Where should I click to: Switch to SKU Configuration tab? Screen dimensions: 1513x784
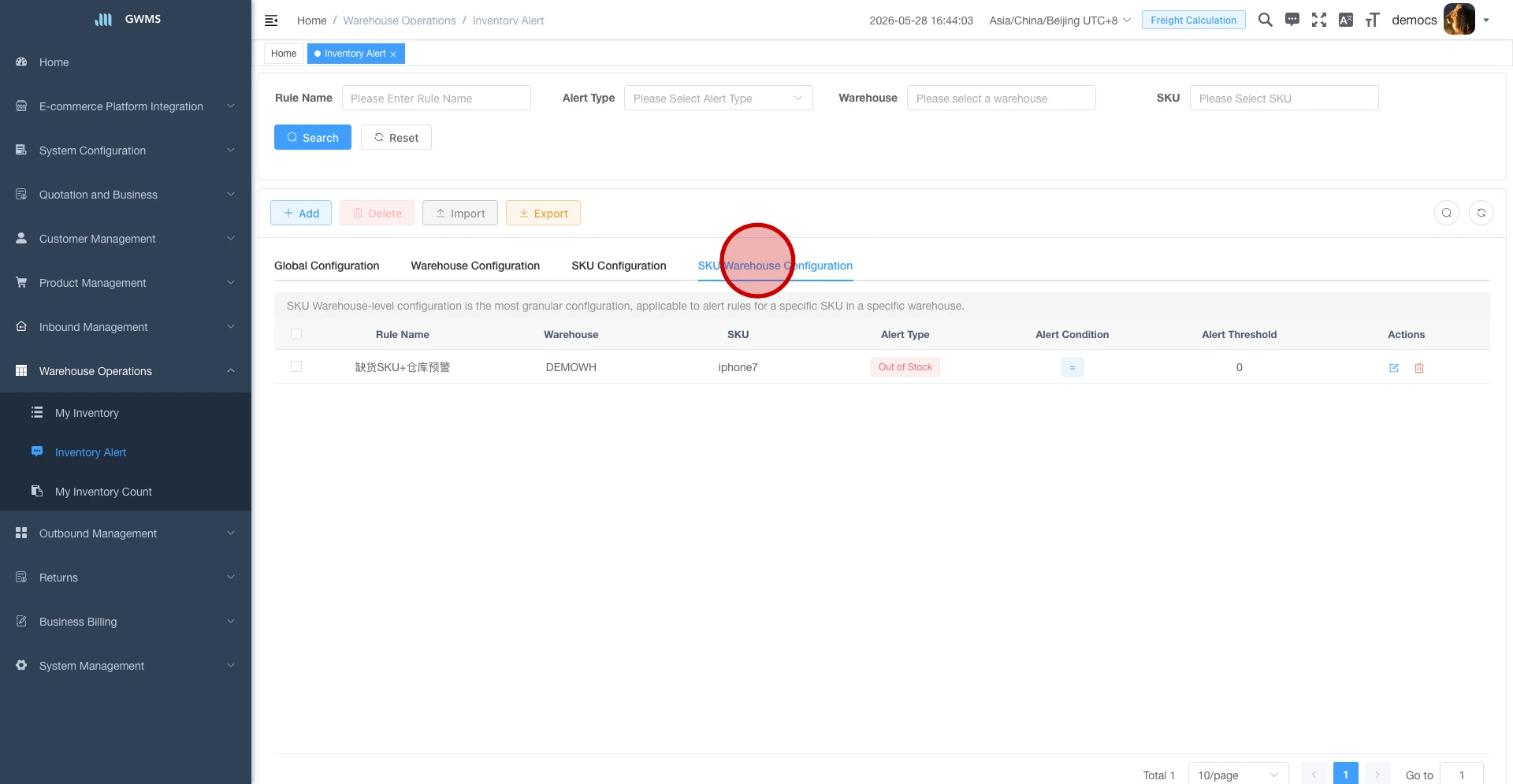coord(619,266)
